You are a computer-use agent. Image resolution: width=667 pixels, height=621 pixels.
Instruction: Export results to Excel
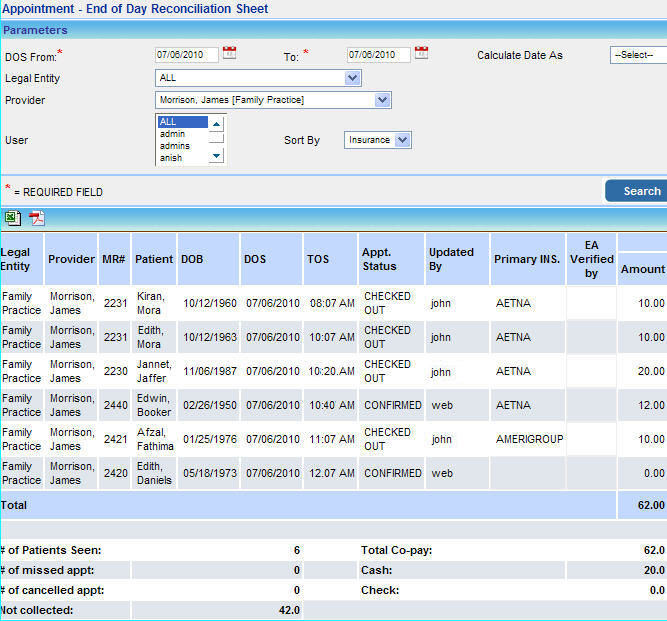[12, 218]
